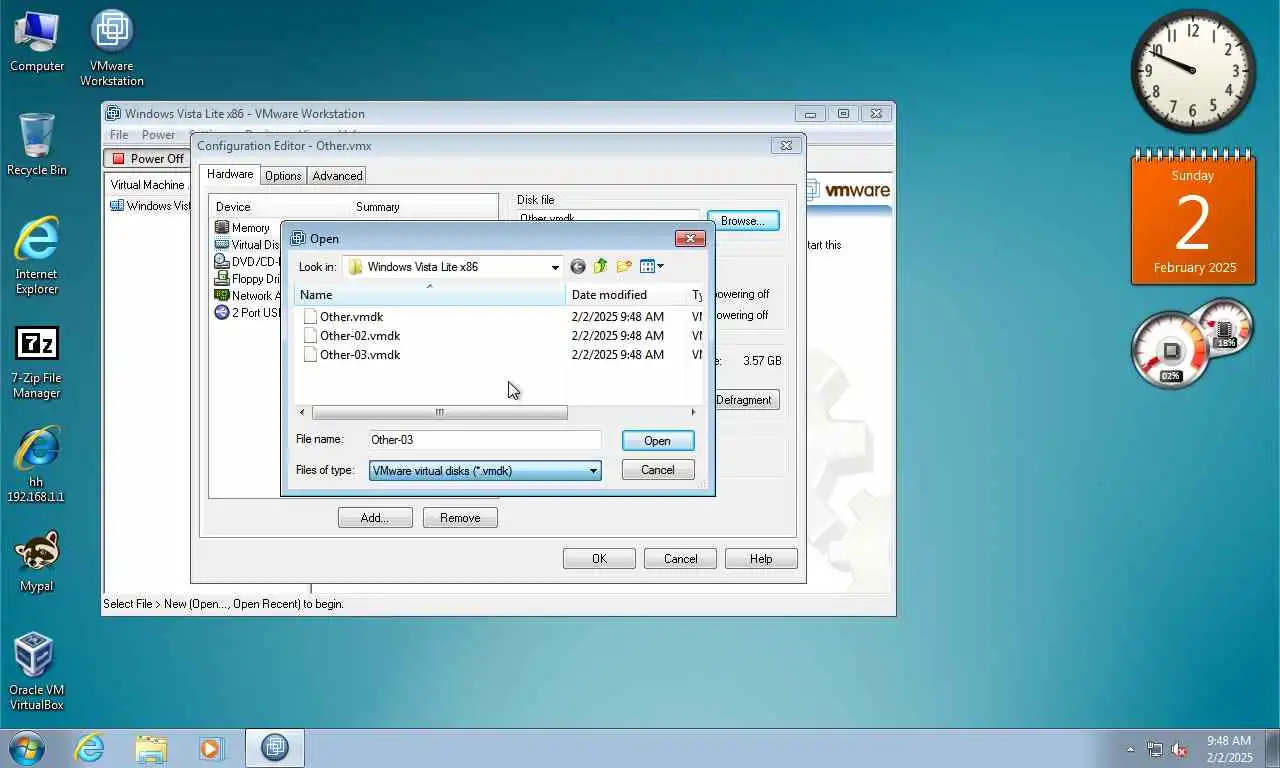This screenshot has width=1280, height=768.
Task: Click Browse for disk file
Action: [743, 221]
